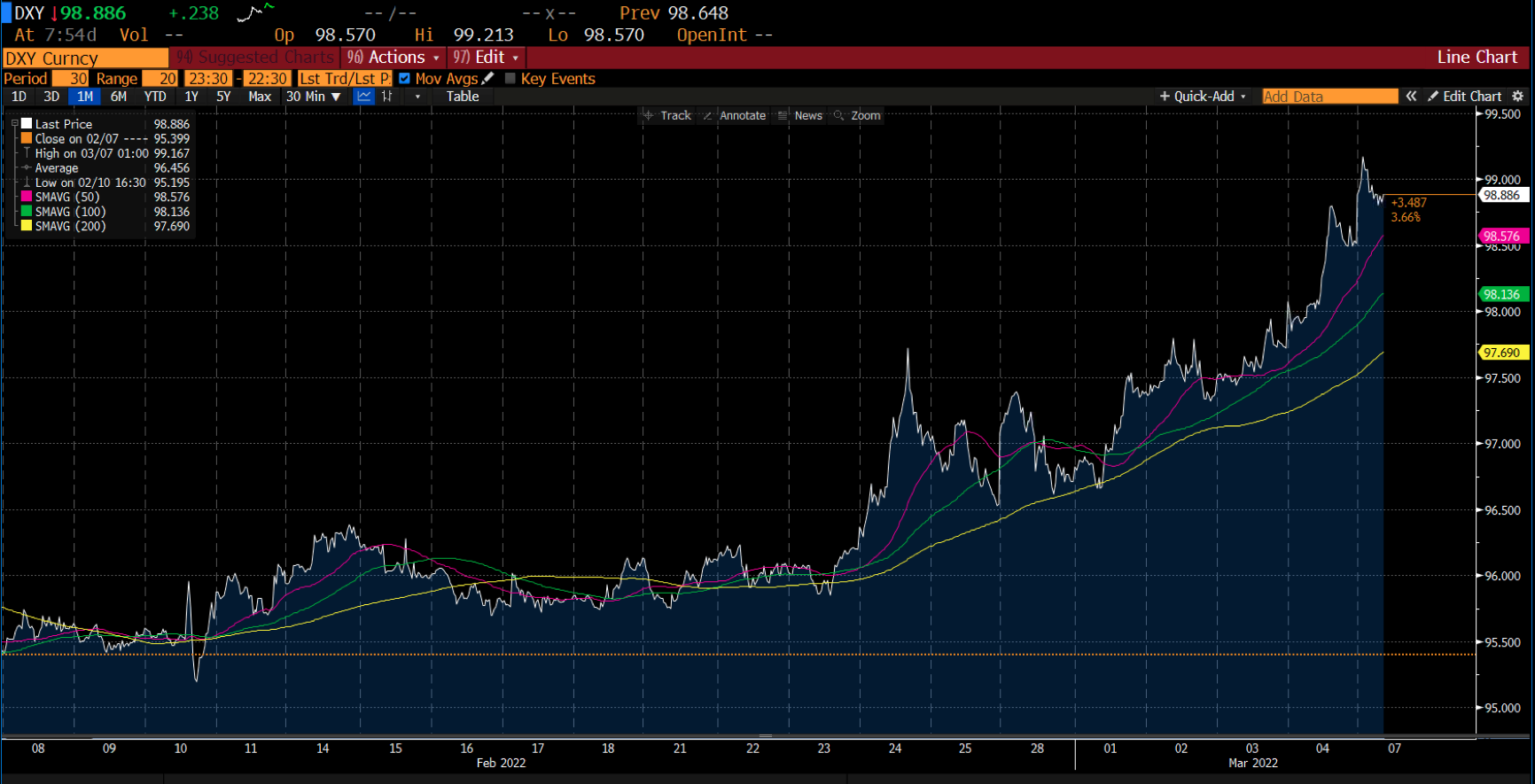Click the pencil icon next to Mov Avgs

click(487, 78)
